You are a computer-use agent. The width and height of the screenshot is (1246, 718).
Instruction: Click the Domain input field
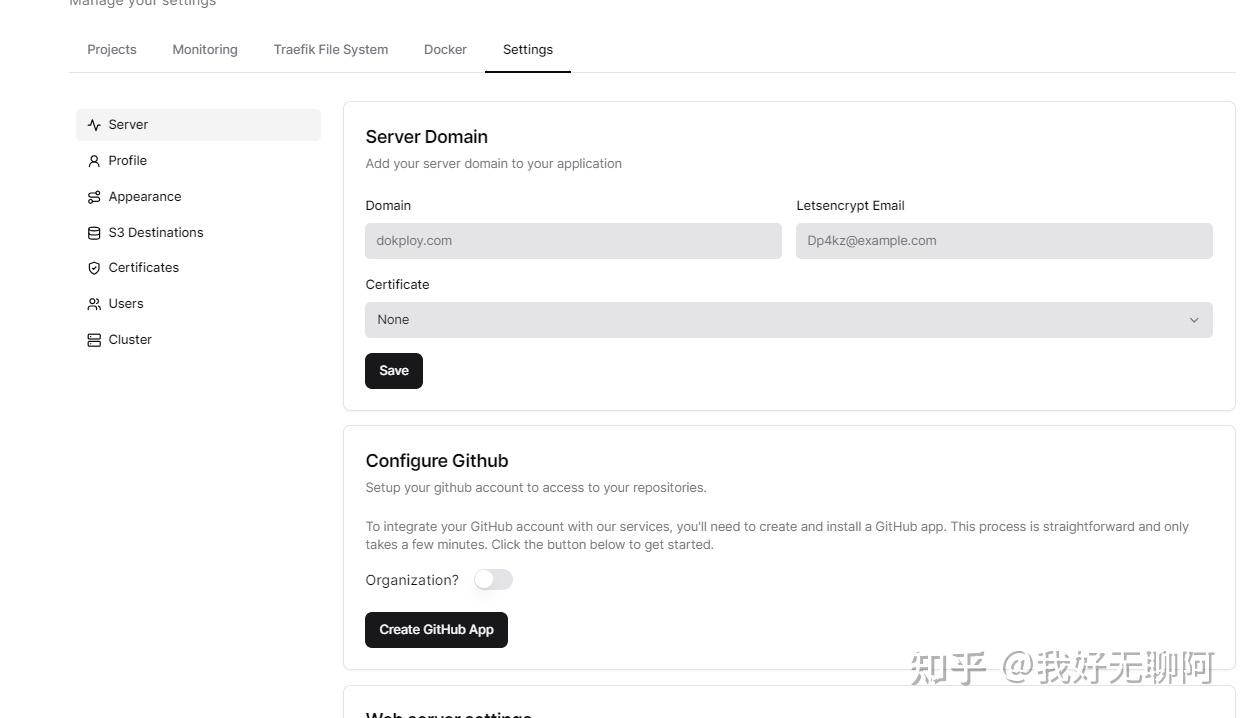pyautogui.click(x=573, y=240)
